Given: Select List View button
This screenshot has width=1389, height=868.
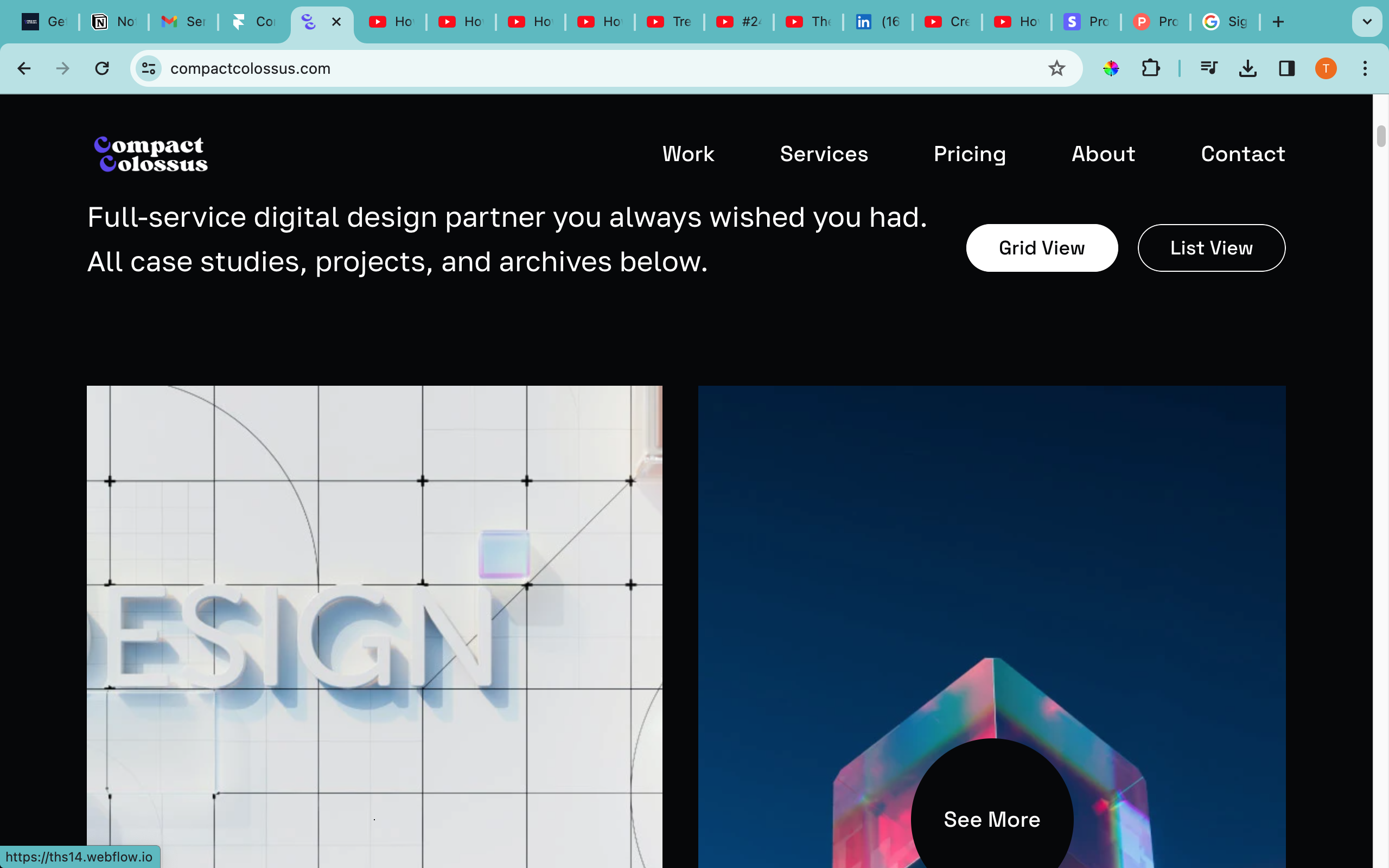Looking at the screenshot, I should 1211,248.
